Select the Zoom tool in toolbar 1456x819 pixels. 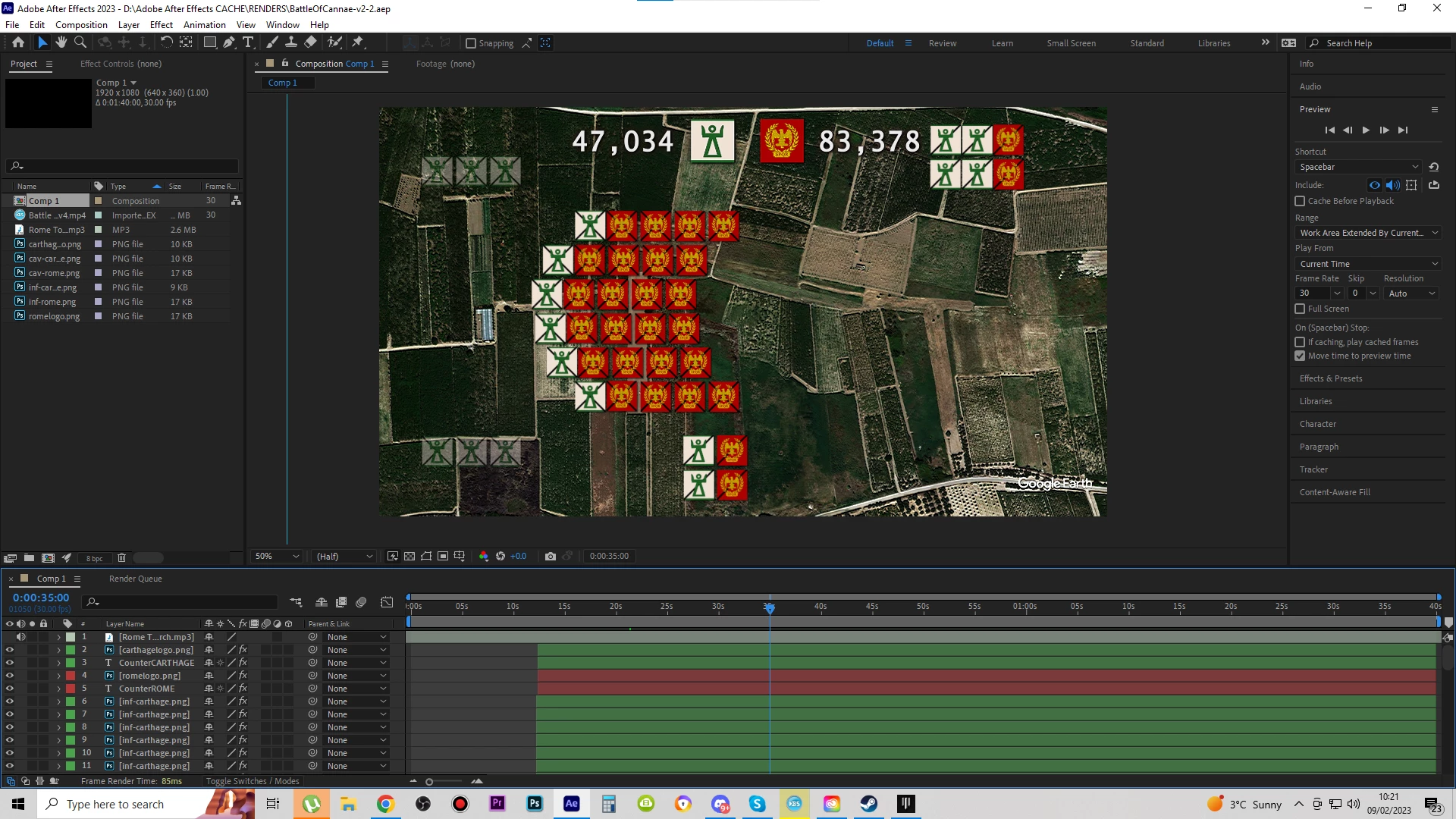[x=80, y=42]
